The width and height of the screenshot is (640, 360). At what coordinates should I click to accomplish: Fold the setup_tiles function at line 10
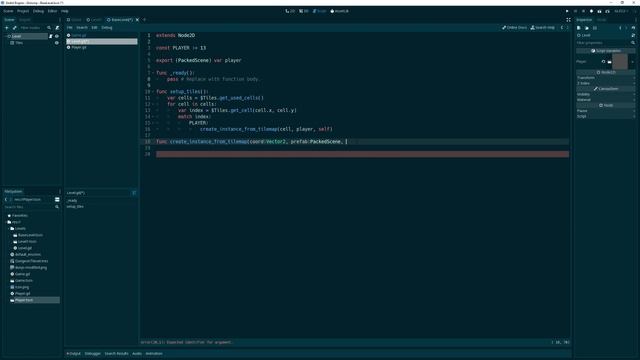tap(153, 92)
